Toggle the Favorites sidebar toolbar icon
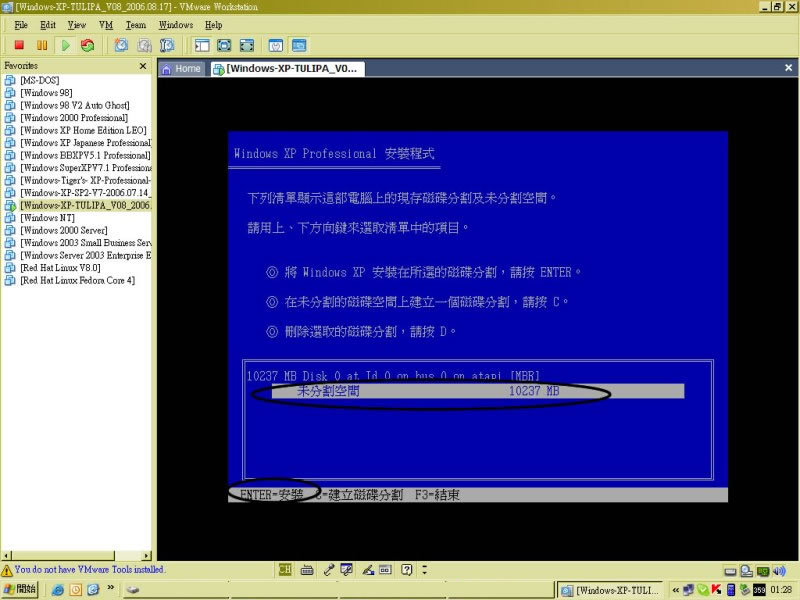Viewport: 800px width, 600px height. point(202,45)
